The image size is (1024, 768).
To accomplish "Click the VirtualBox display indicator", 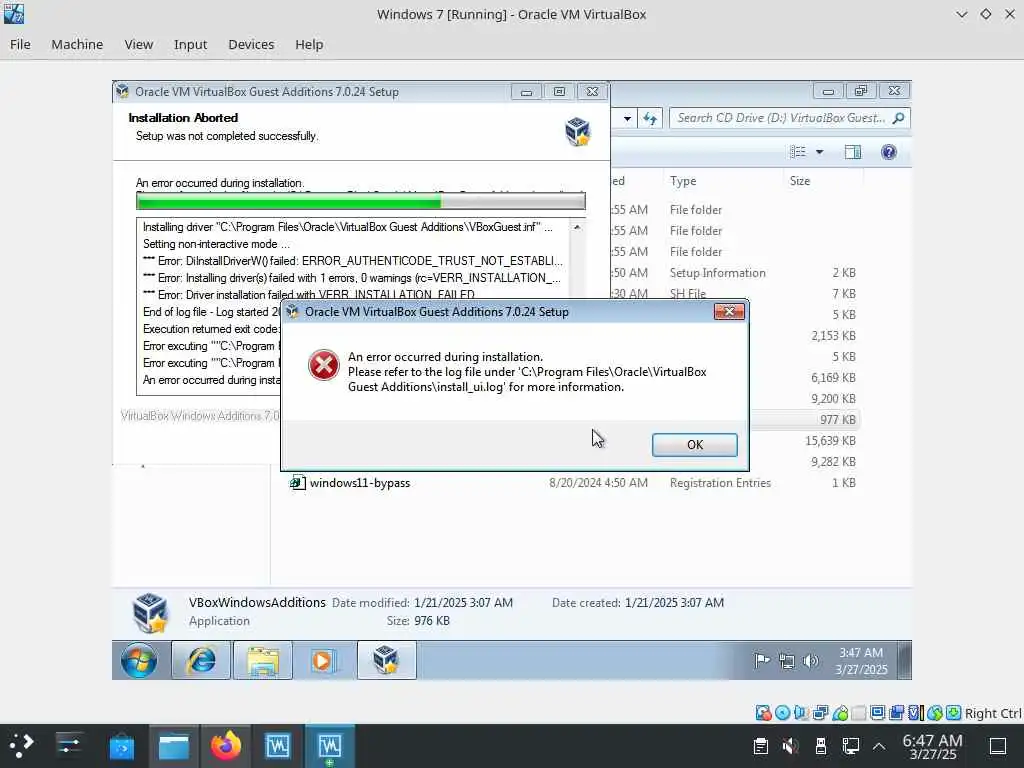I will point(878,713).
